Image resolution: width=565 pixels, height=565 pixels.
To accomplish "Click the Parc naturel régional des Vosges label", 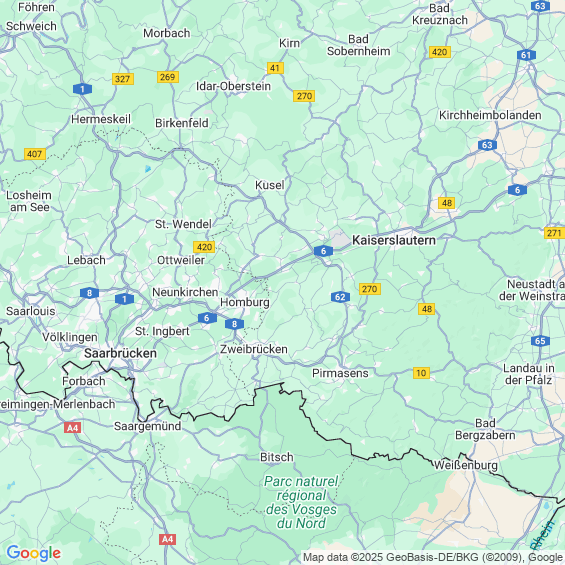I will [x=301, y=502].
